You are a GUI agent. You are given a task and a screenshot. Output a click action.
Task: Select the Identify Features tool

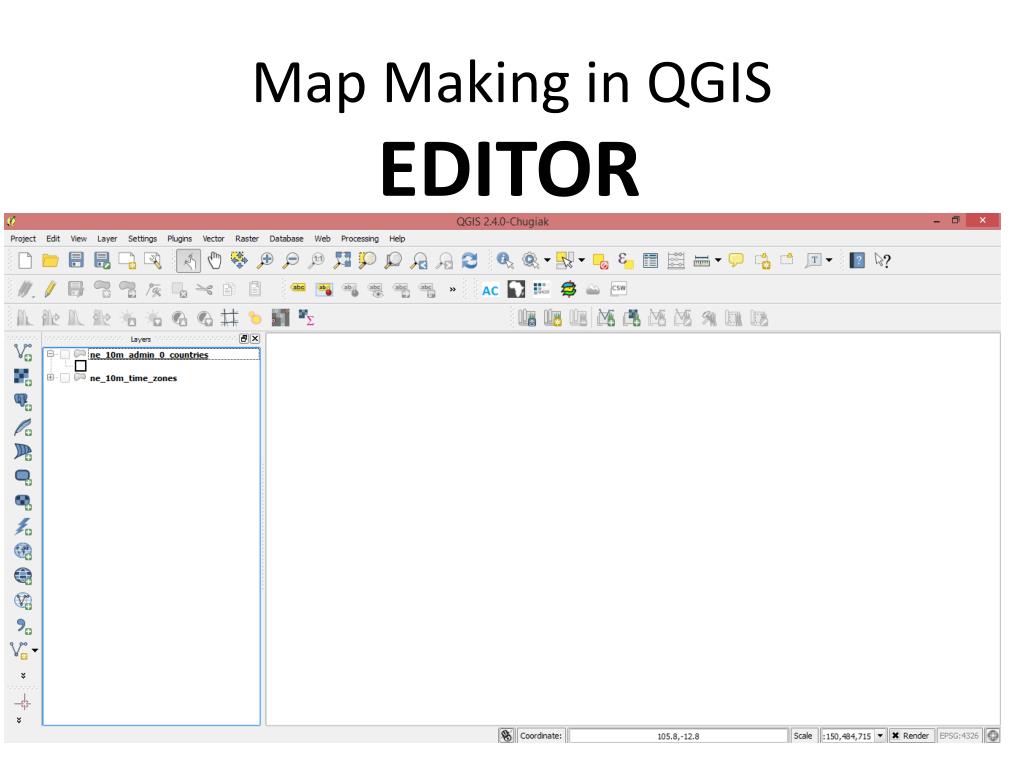[504, 261]
